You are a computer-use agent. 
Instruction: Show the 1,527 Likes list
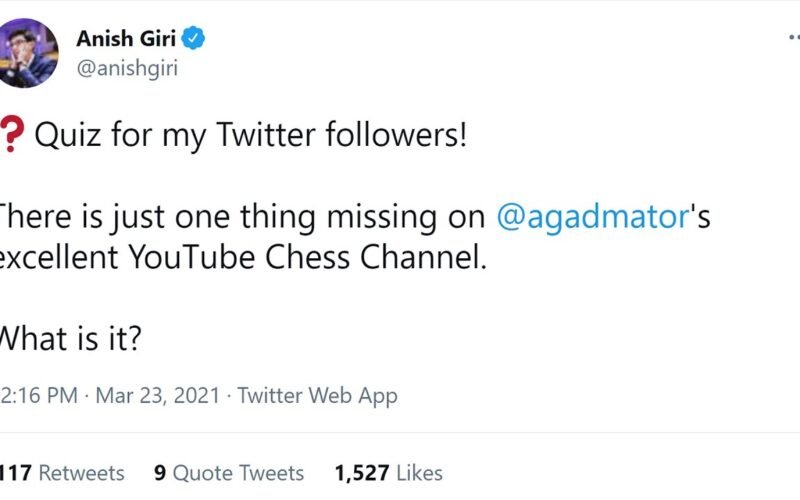click(389, 473)
